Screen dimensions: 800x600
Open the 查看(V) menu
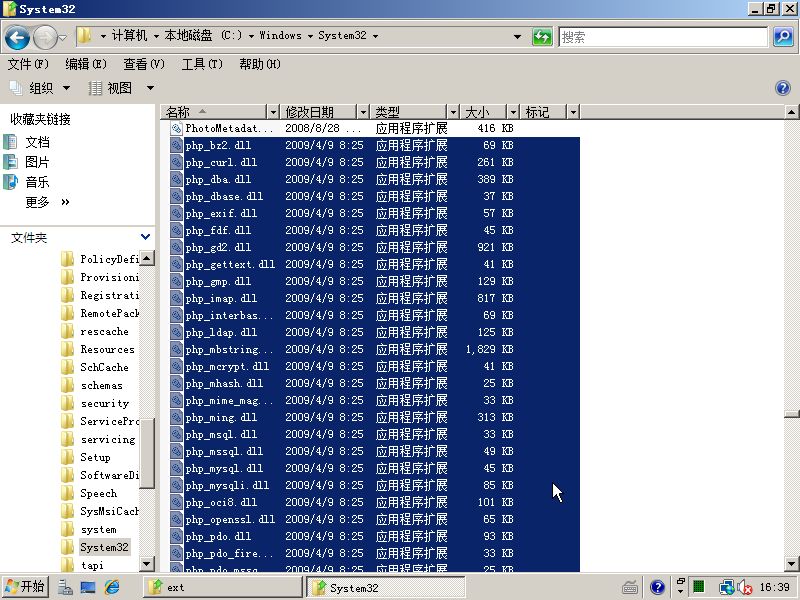click(x=144, y=64)
